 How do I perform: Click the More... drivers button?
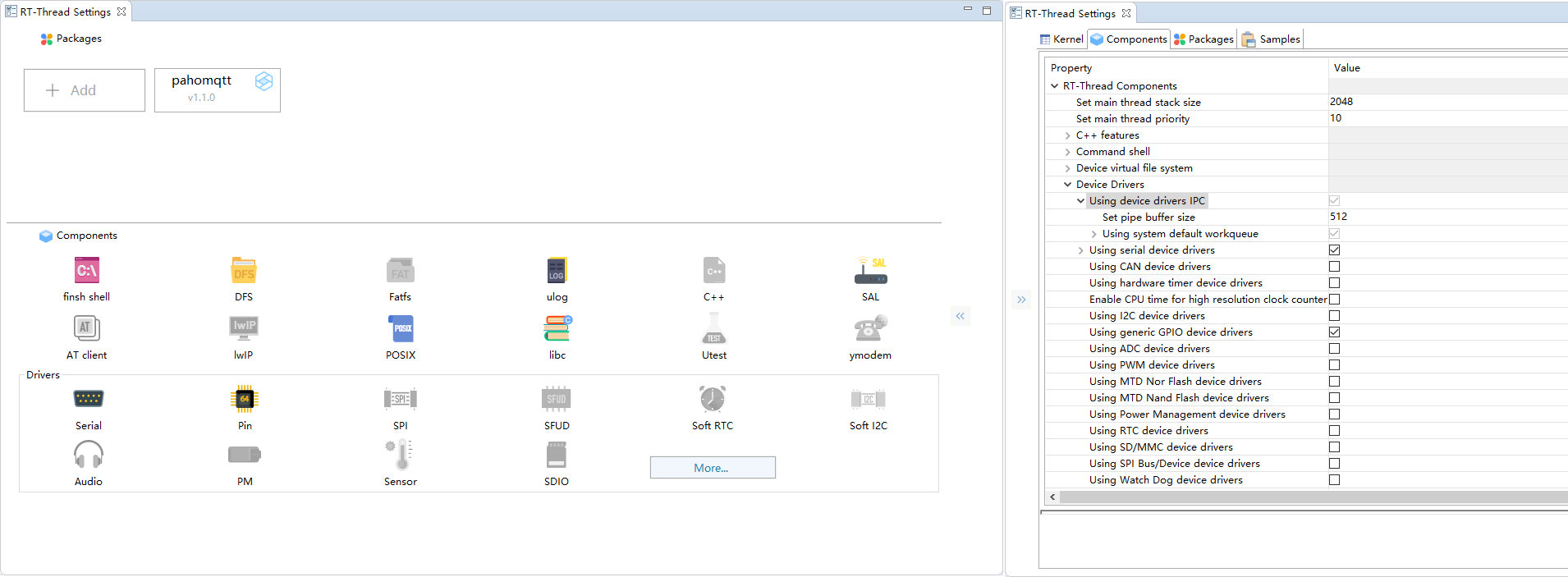click(713, 468)
